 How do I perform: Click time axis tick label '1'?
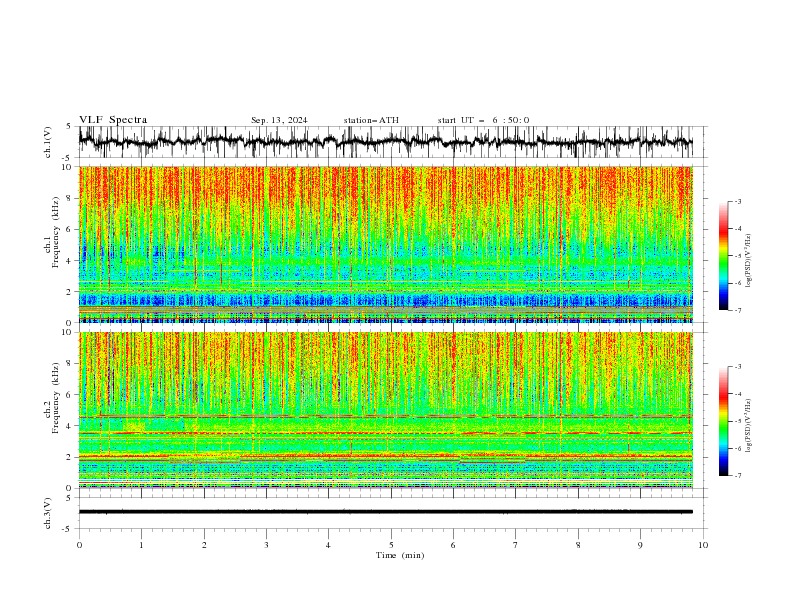[x=141, y=545]
